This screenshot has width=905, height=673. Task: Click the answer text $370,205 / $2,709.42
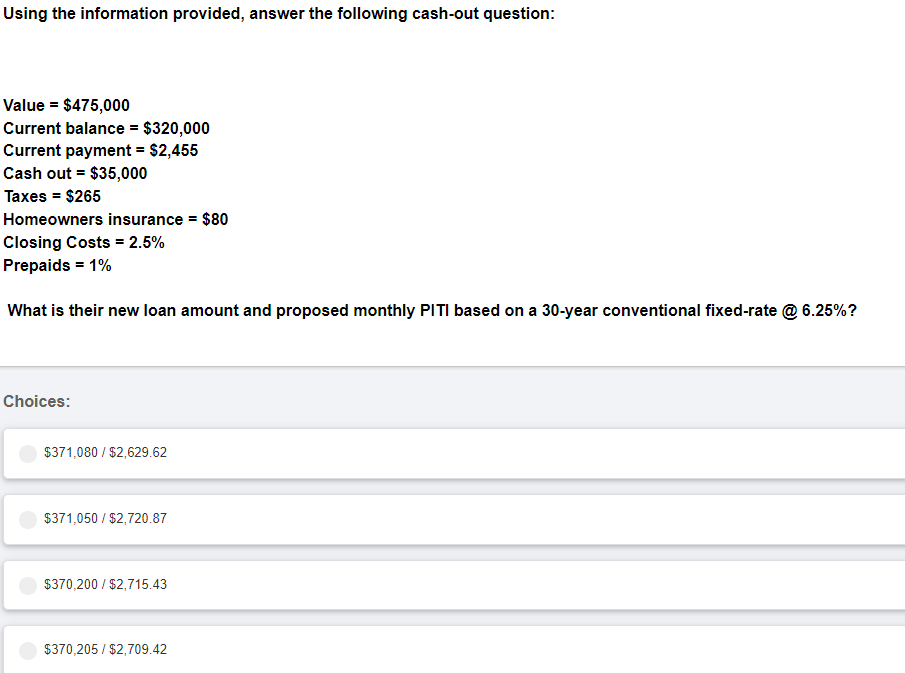pyautogui.click(x=105, y=650)
